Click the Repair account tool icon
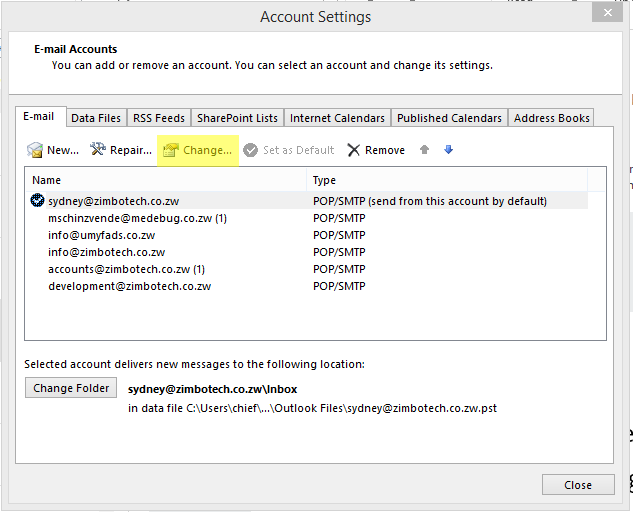Screen dimensions: 633x512 (98, 150)
